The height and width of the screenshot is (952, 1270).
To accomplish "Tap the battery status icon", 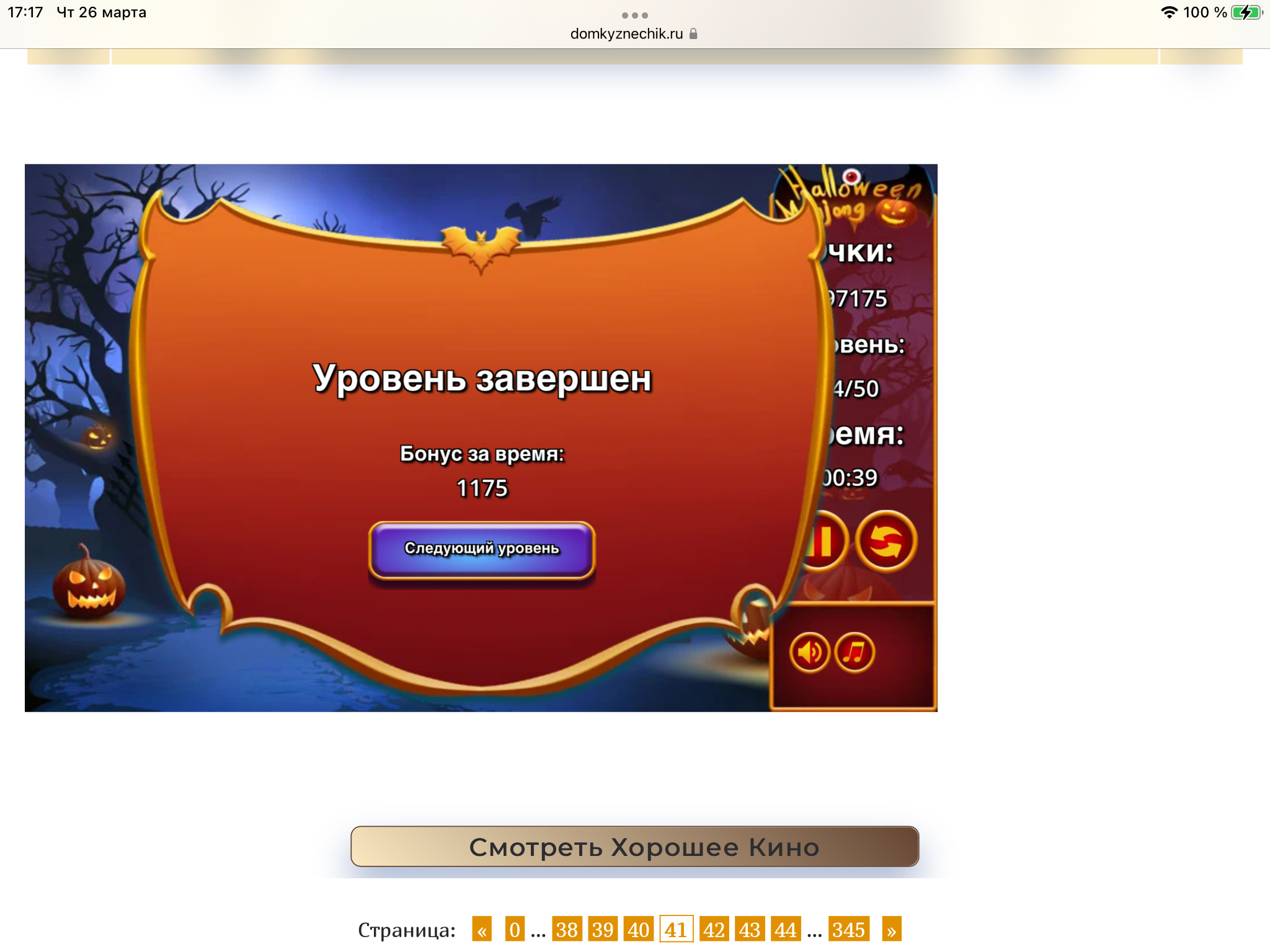I will [1246, 12].
